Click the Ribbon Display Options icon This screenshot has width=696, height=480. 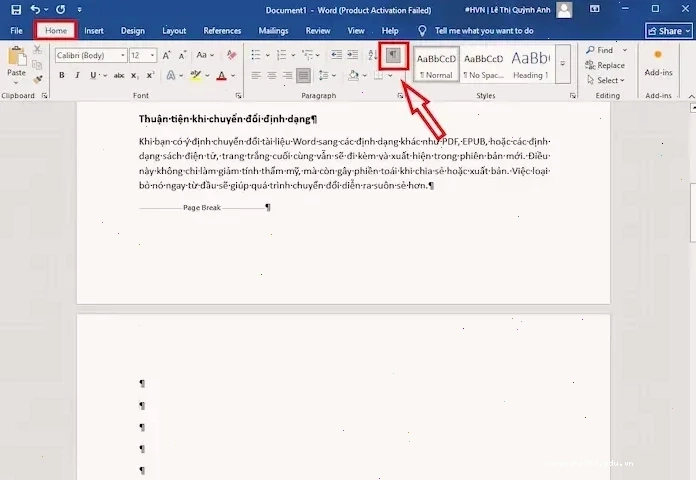[x=594, y=9]
